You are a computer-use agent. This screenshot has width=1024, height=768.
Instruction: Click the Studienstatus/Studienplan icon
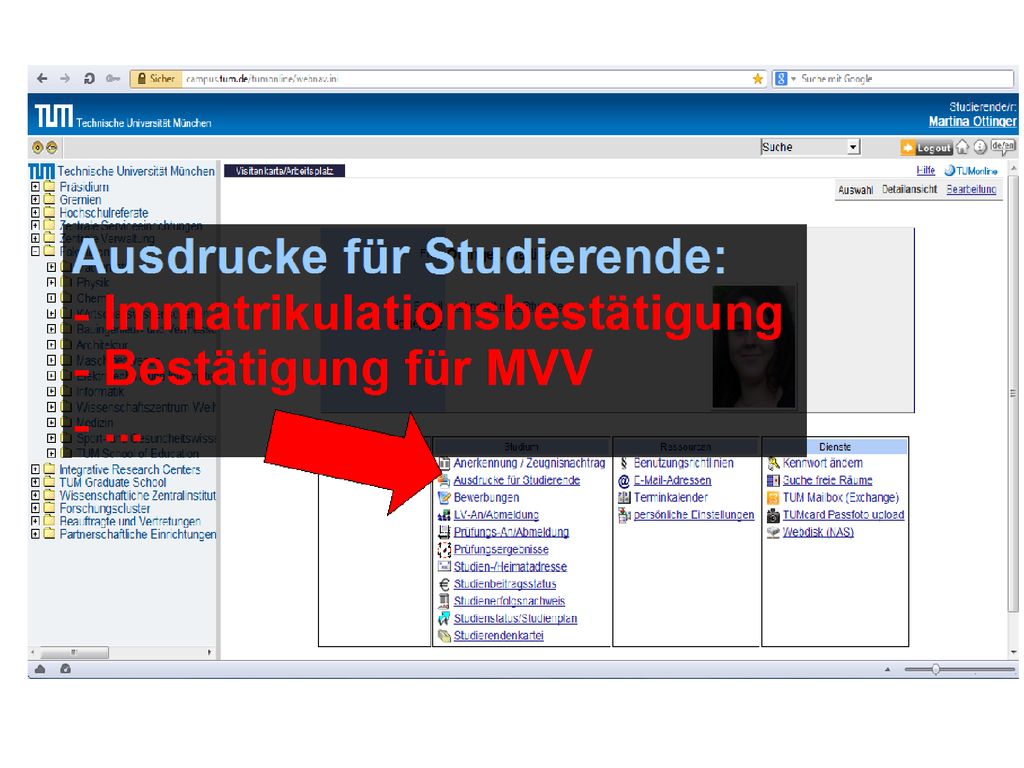(x=444, y=618)
